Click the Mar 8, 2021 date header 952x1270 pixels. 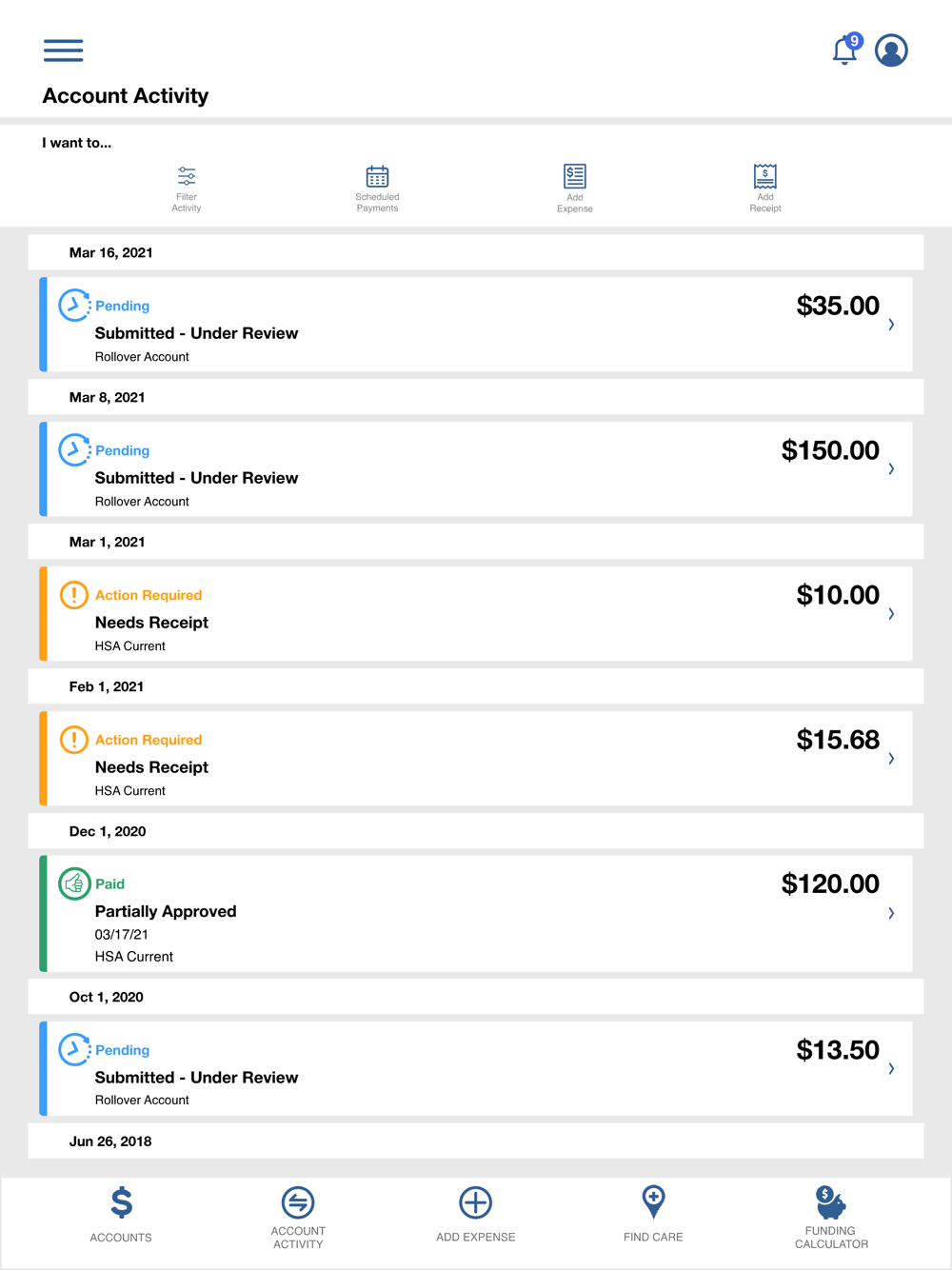(476, 397)
